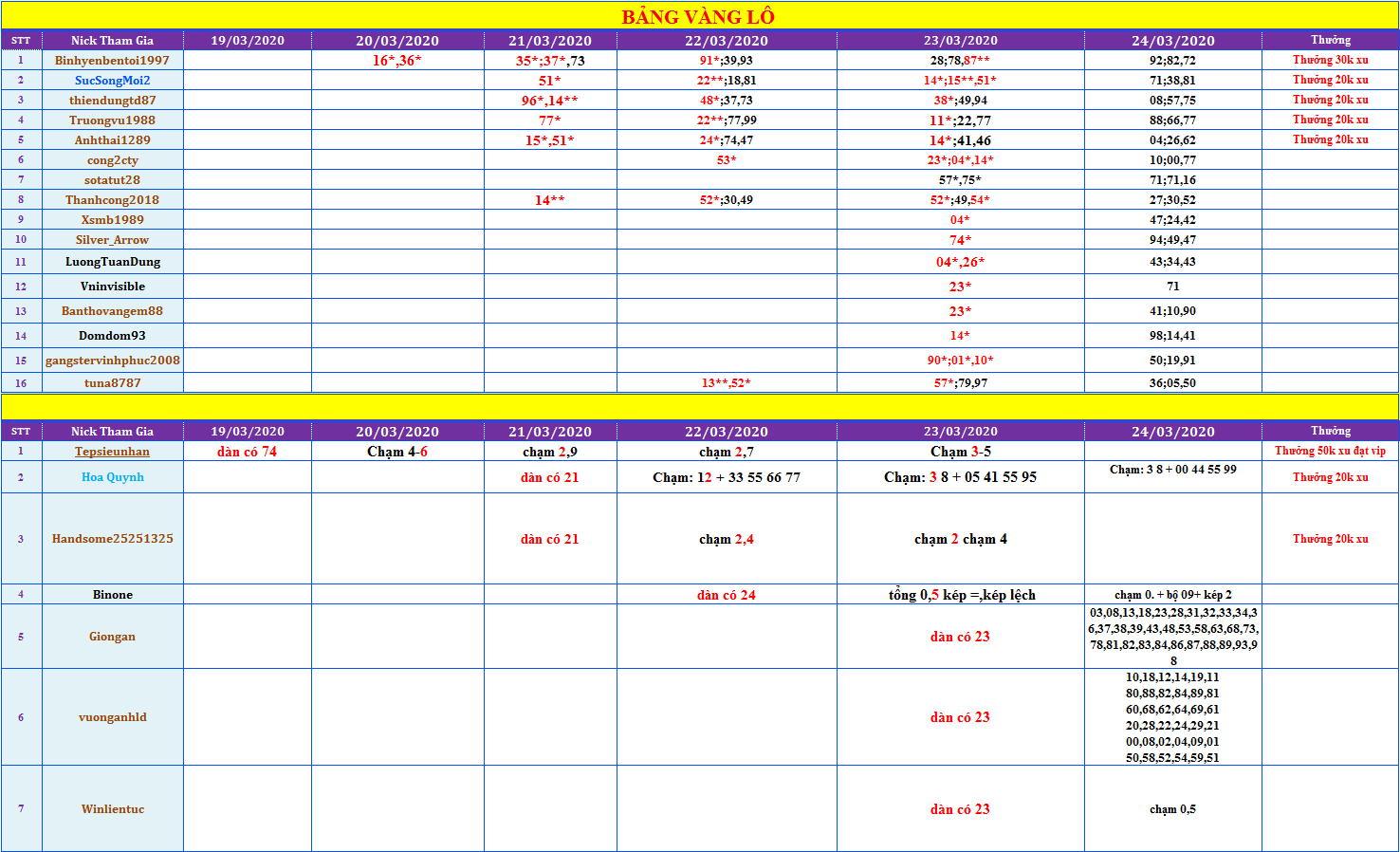Select the Handsome25251325 nickname cell
This screenshot has width=1400, height=852.
click(112, 538)
